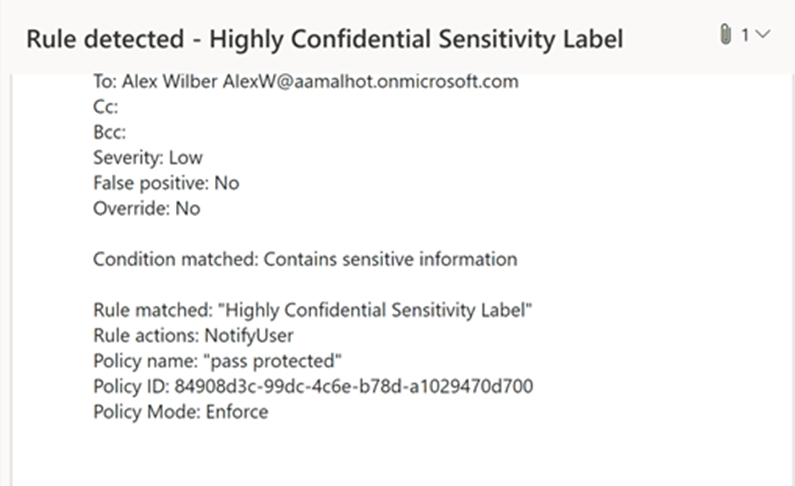Expand the attachments chevron in the header

(x=763, y=34)
